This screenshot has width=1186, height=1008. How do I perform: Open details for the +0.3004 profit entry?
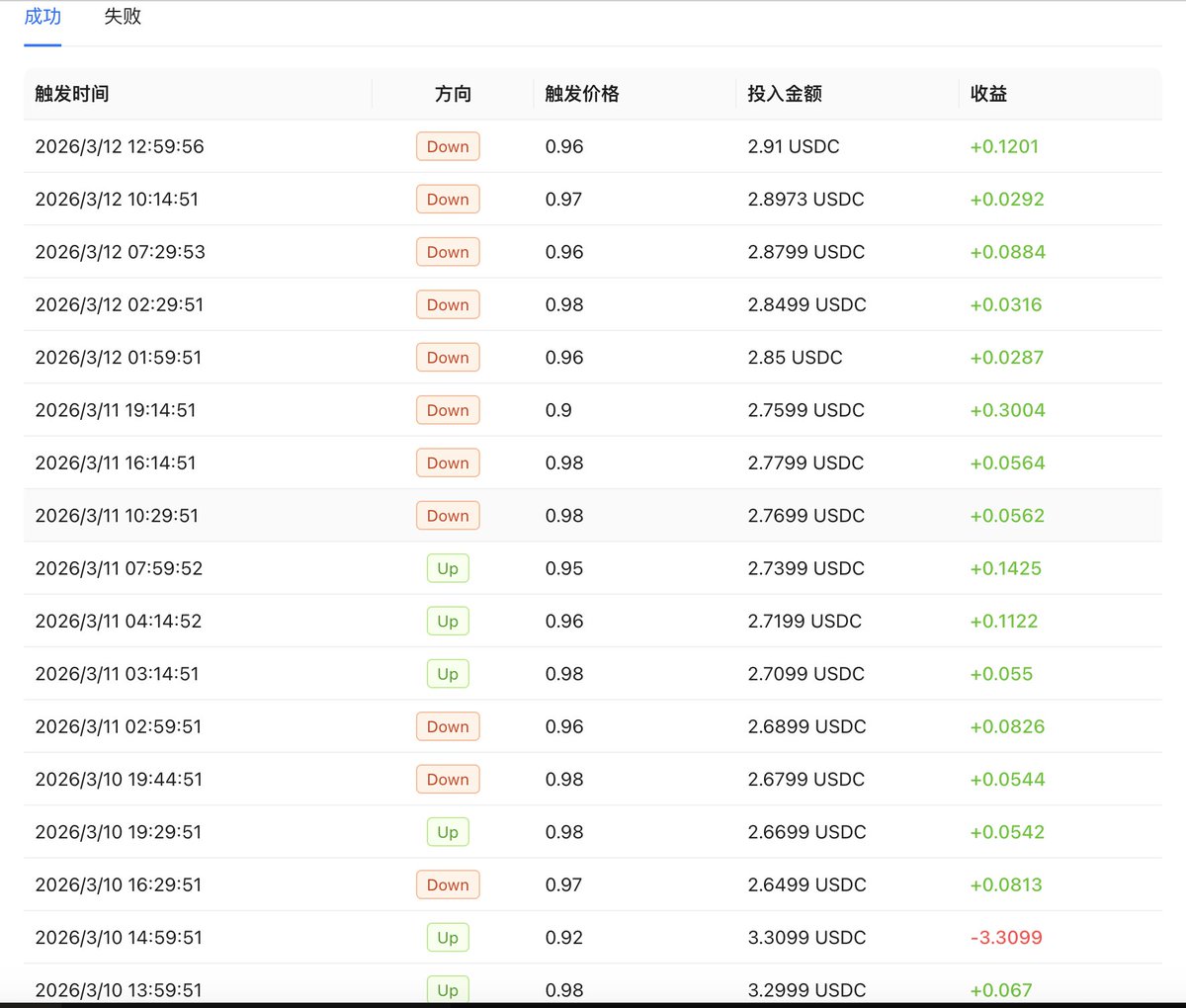coord(1007,409)
